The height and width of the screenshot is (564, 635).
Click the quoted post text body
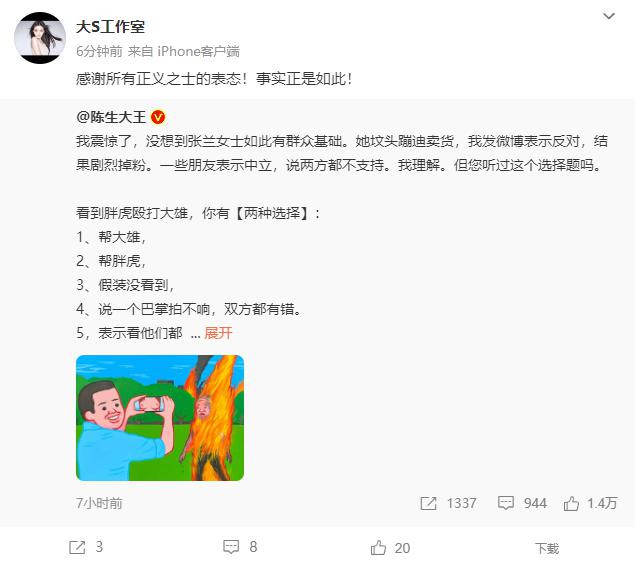click(x=342, y=237)
